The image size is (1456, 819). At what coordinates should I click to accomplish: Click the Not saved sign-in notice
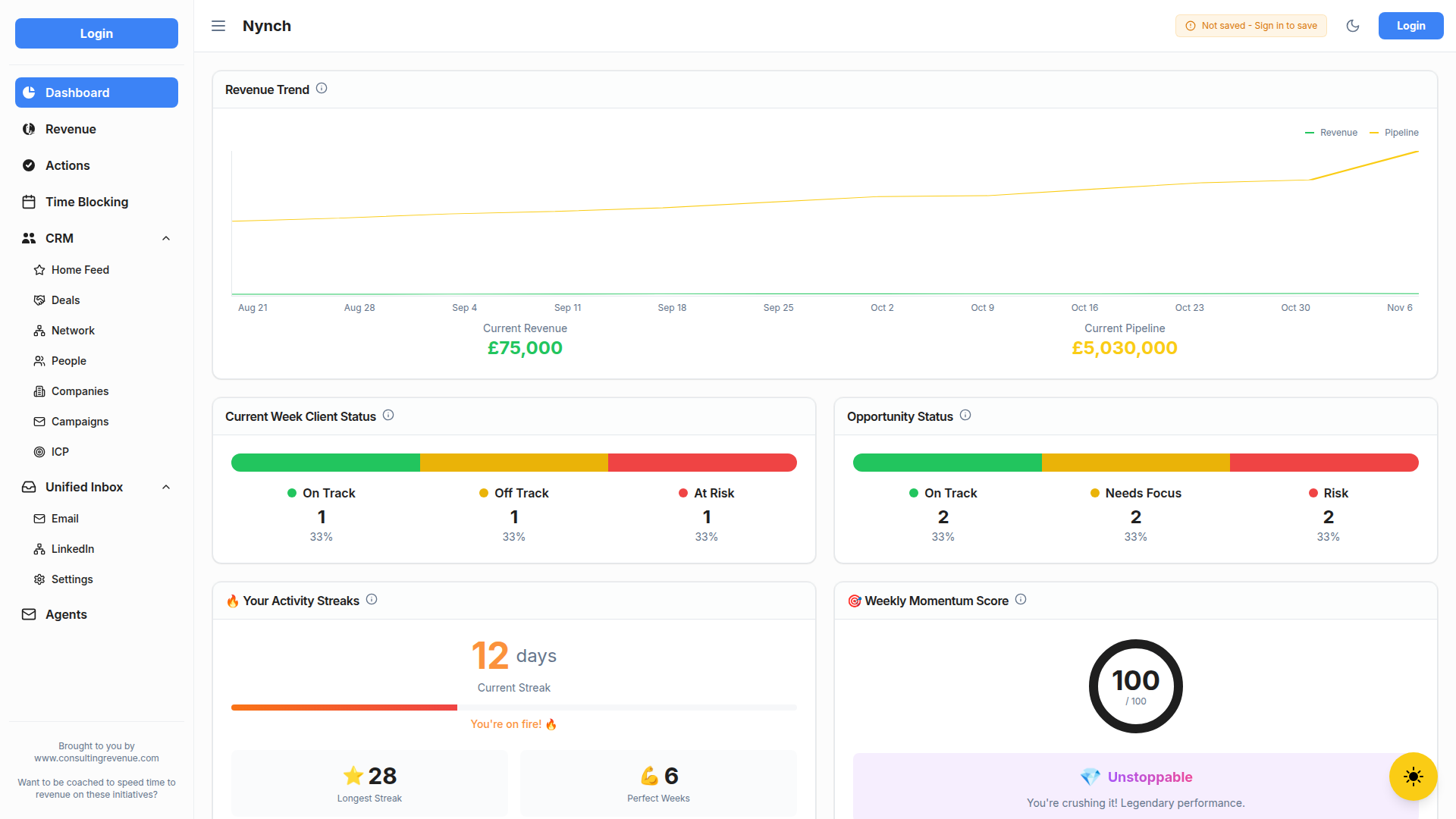1251,26
